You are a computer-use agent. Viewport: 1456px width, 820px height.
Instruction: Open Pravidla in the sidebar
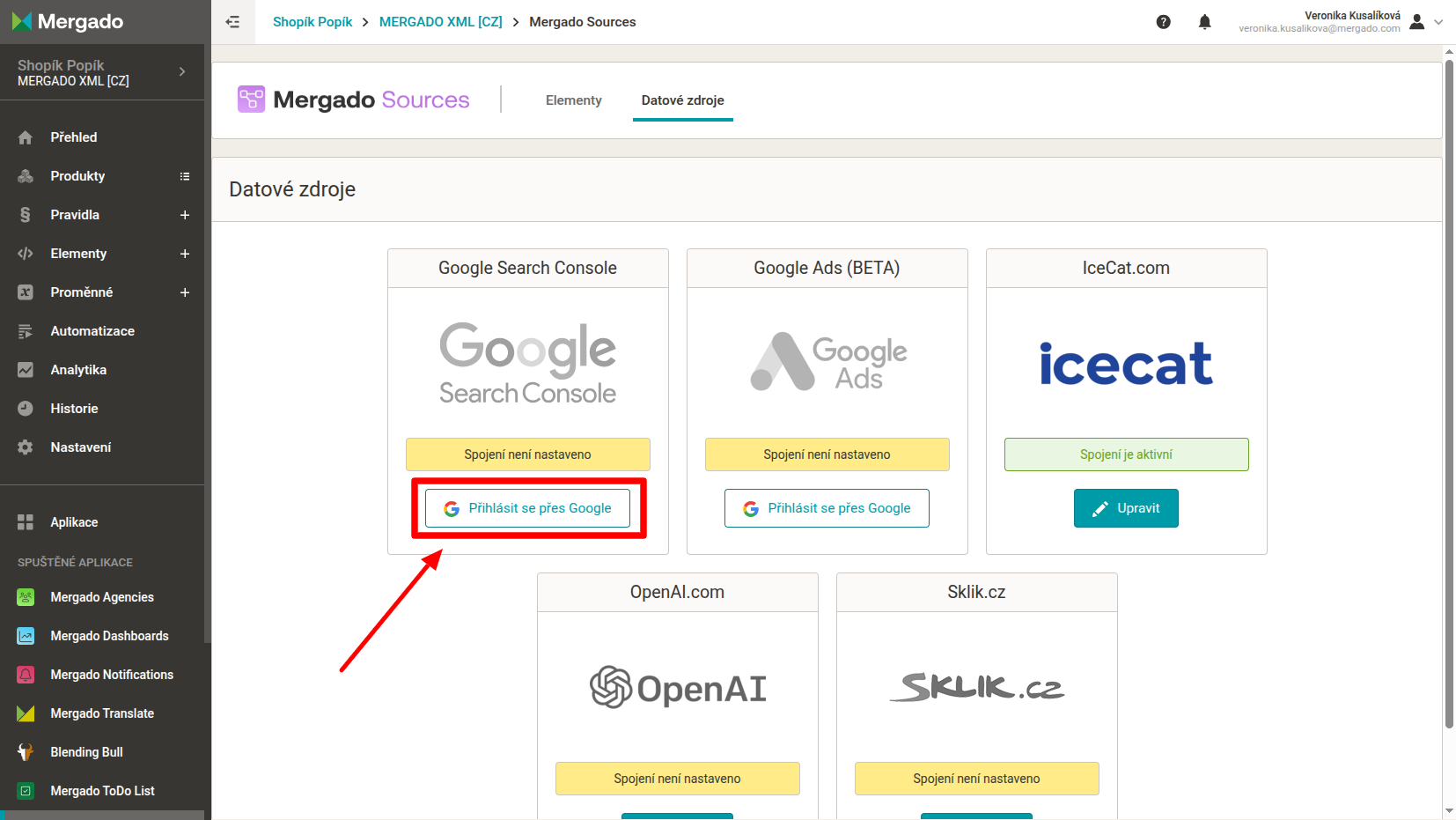[75, 215]
